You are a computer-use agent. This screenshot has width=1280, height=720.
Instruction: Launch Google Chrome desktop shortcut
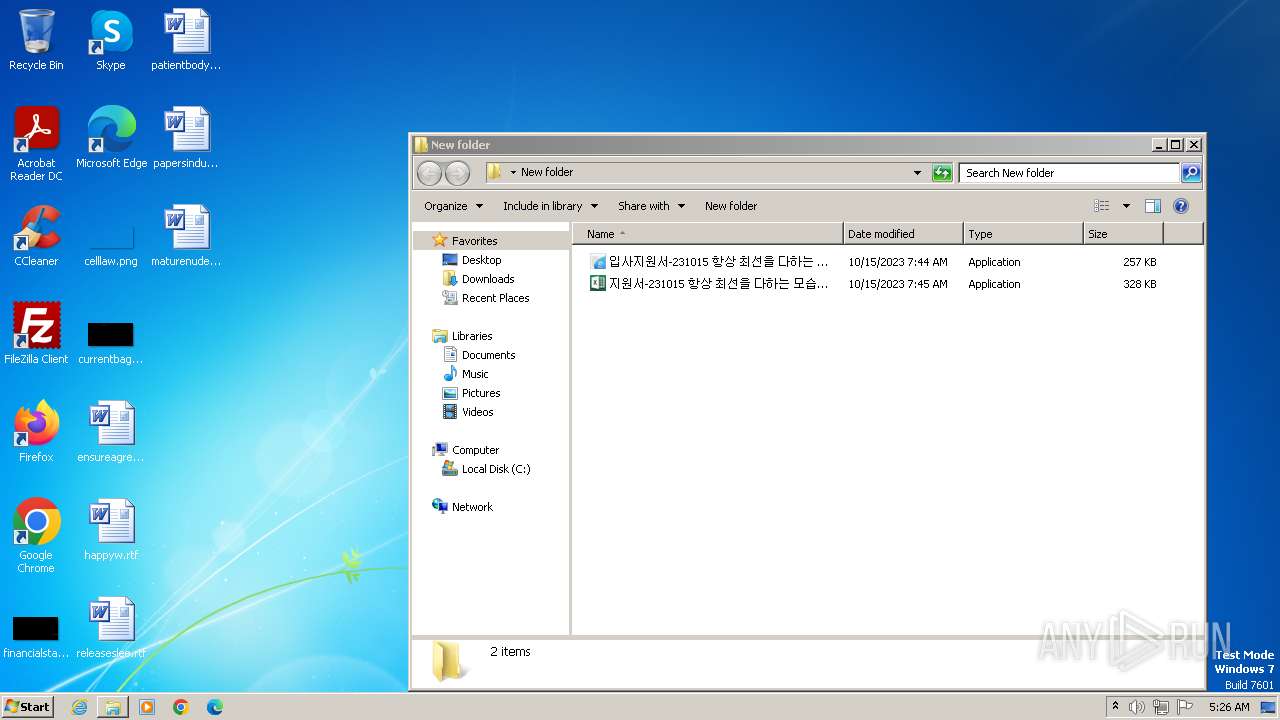pyautogui.click(x=36, y=536)
